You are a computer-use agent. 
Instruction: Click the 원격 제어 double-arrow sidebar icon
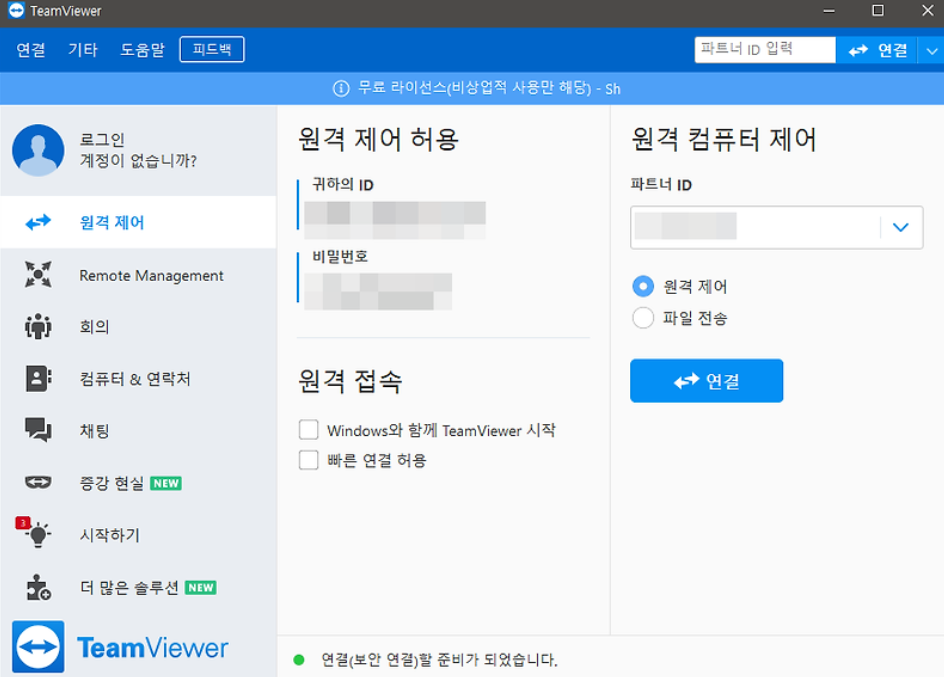pos(38,223)
